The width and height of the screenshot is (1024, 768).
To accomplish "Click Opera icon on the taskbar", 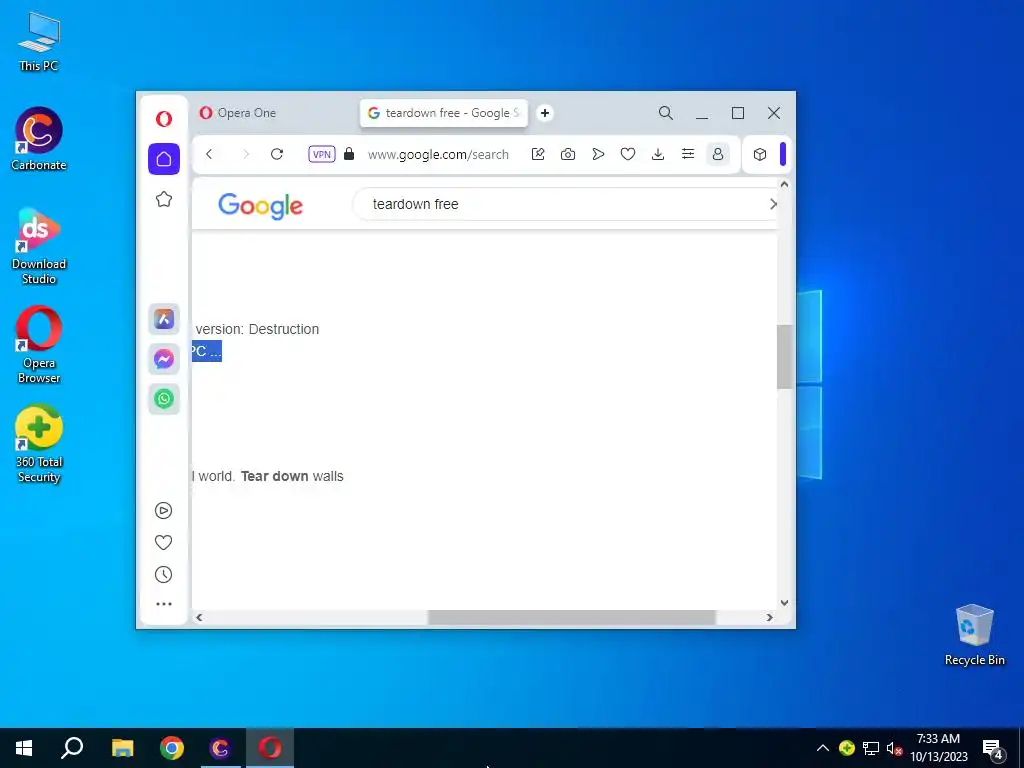I will [270, 748].
